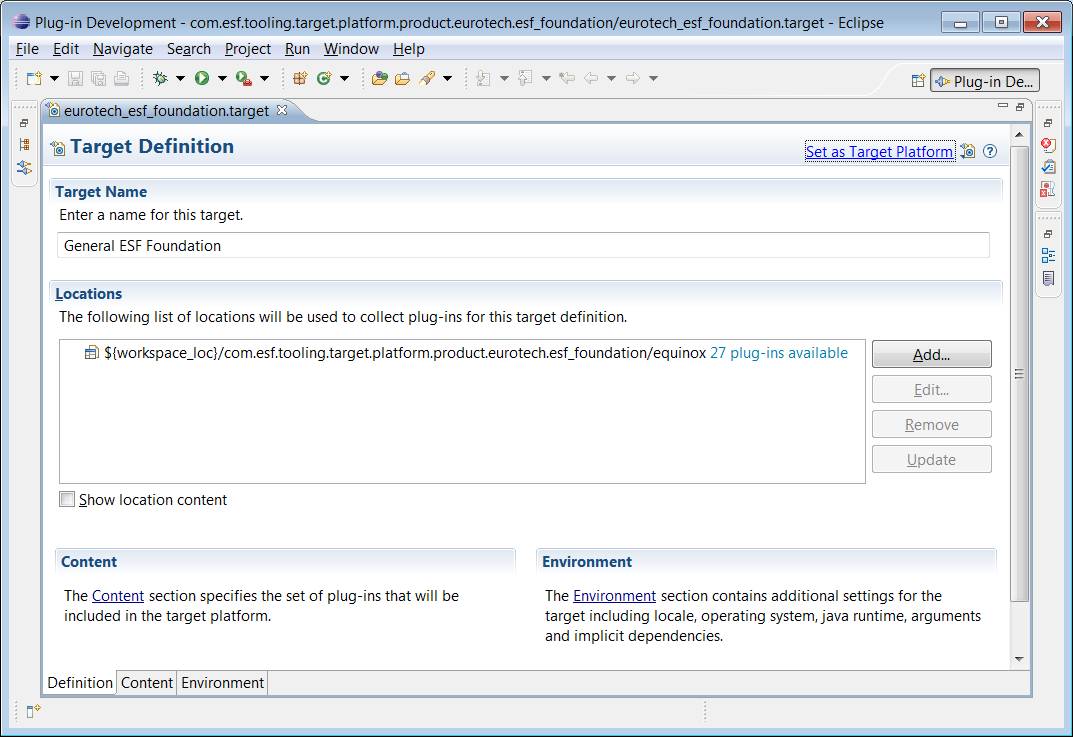Click the New Plug-in Project icon
The width and height of the screenshot is (1073, 737).
(x=300, y=78)
